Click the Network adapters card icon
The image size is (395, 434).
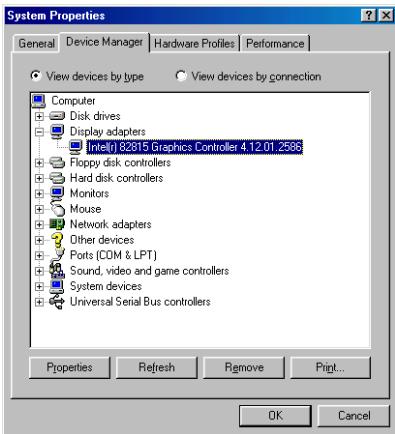[57, 224]
